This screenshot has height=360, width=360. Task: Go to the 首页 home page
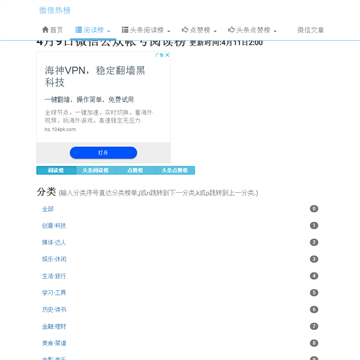pos(52,30)
